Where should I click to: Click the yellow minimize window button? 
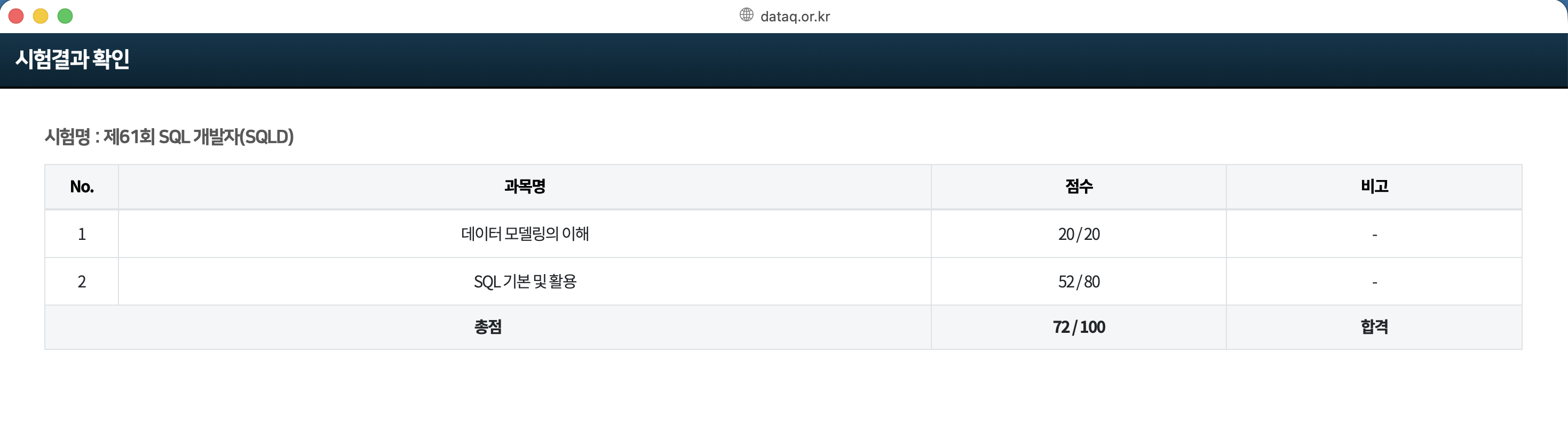coord(40,16)
